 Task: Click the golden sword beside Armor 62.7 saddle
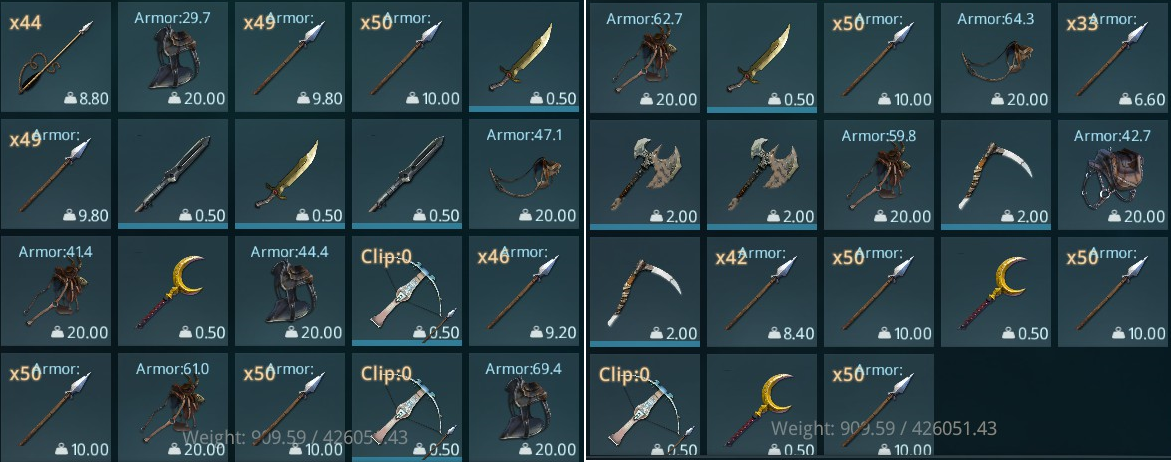pos(762,57)
